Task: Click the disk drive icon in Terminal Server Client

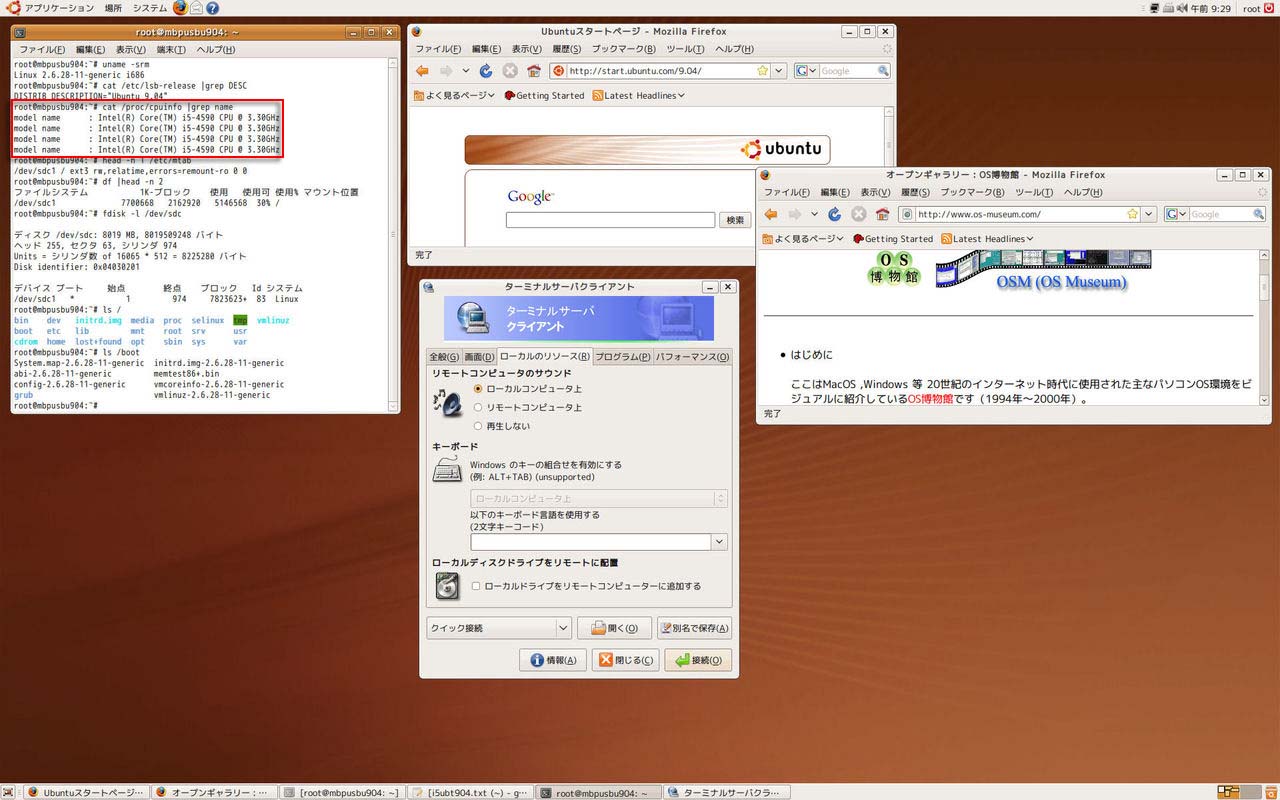Action: tap(447, 586)
